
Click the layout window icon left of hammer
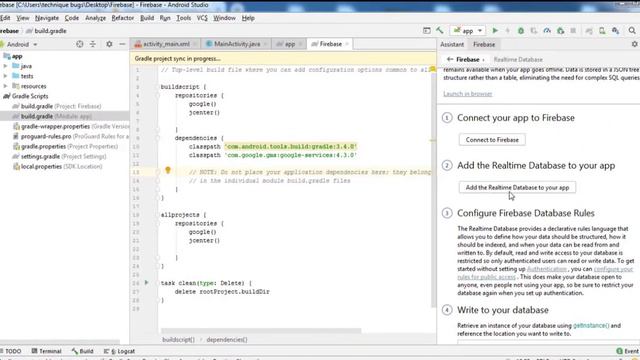click(x=427, y=31)
